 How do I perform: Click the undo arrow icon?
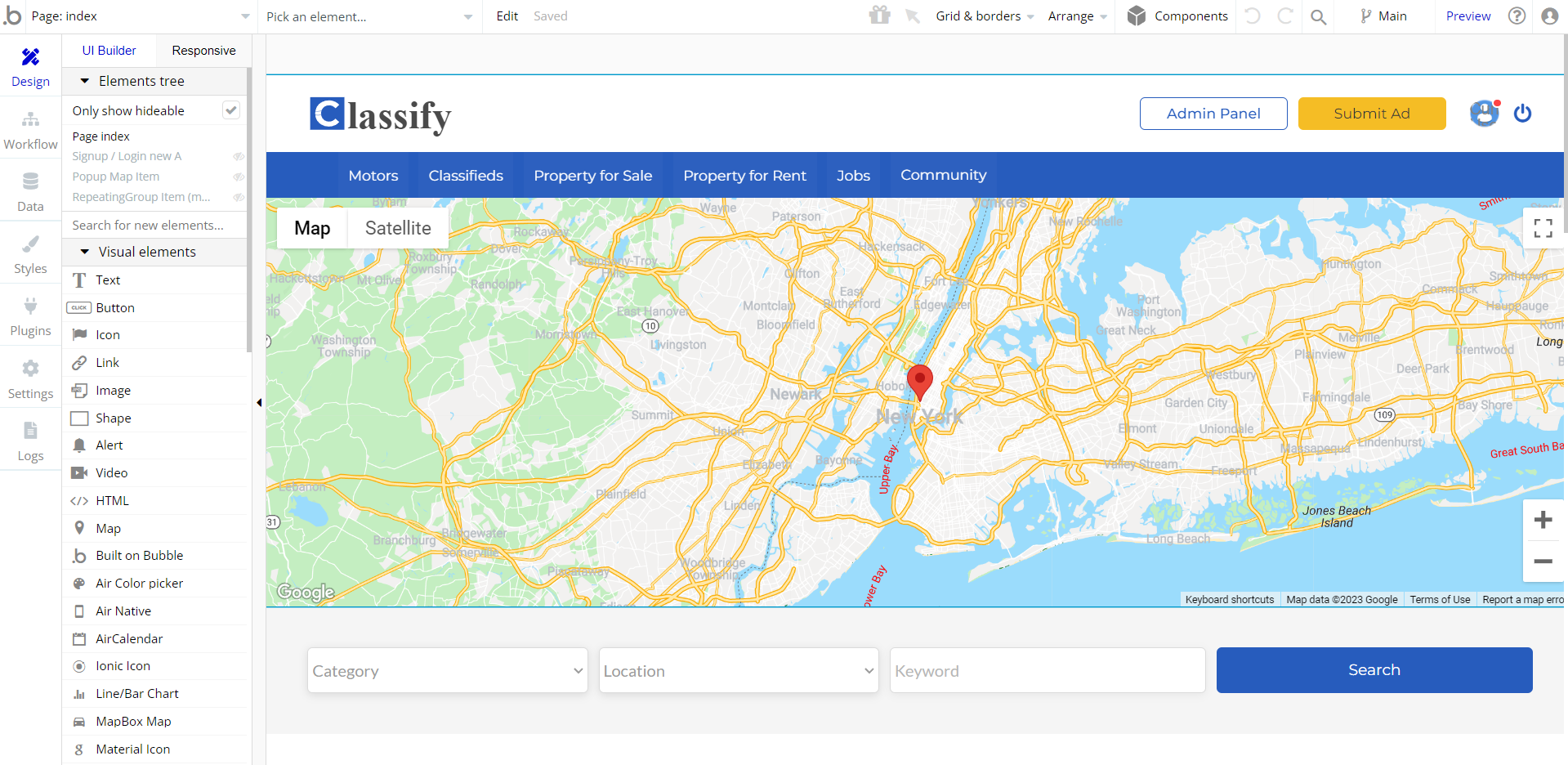[1252, 16]
